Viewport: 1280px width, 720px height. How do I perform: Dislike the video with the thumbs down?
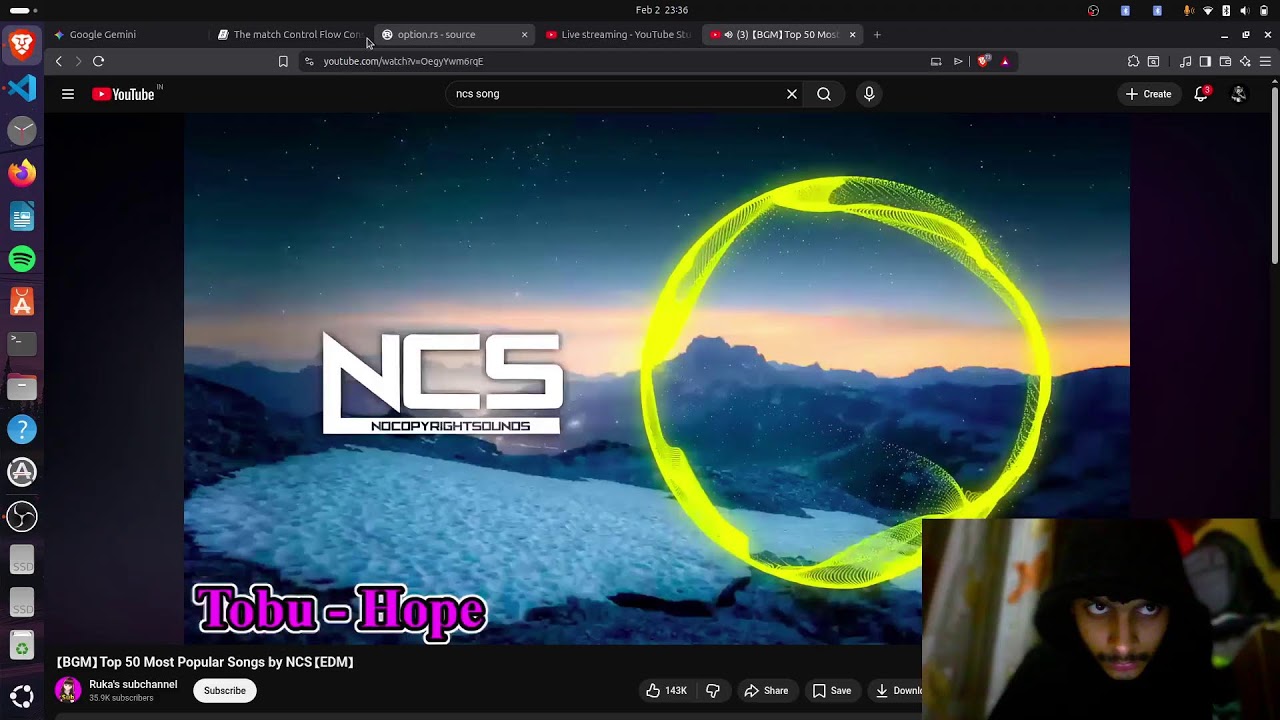(713, 691)
